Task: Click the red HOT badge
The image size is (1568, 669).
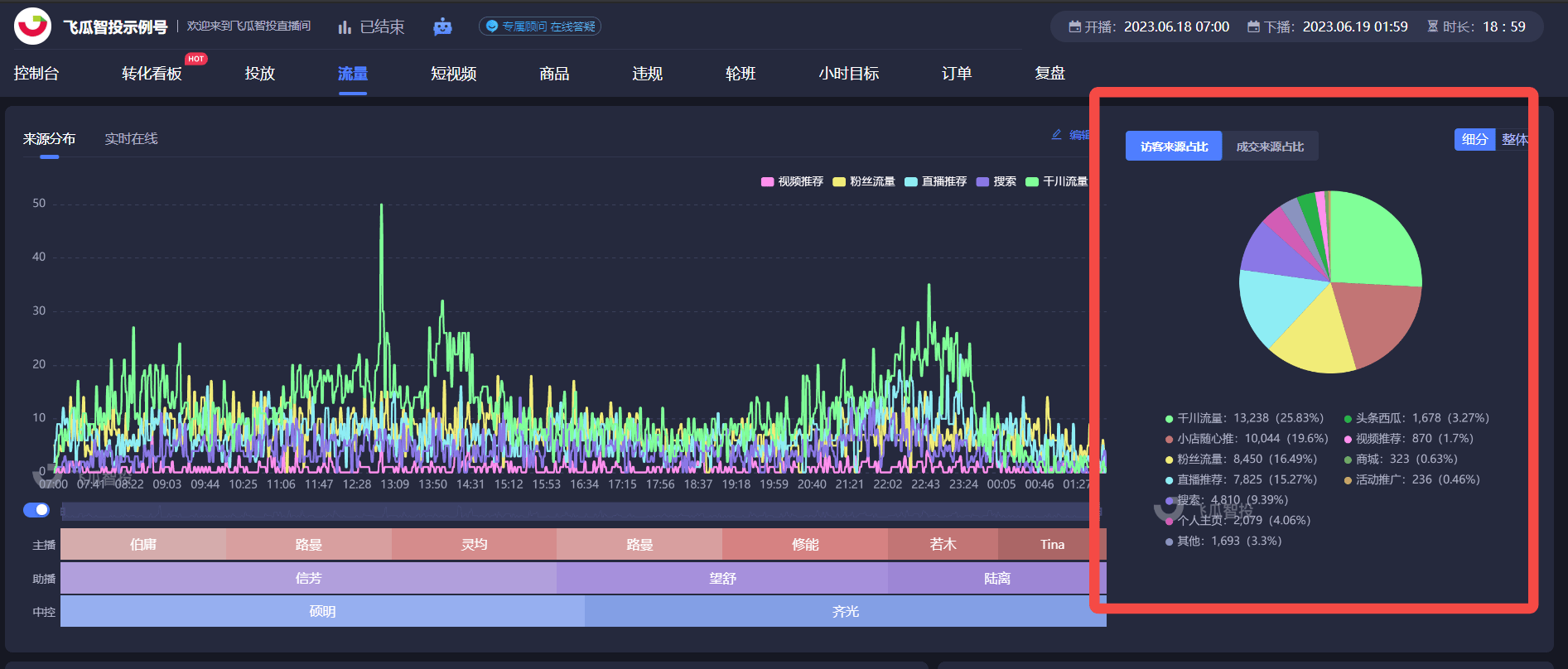Action: [x=196, y=59]
